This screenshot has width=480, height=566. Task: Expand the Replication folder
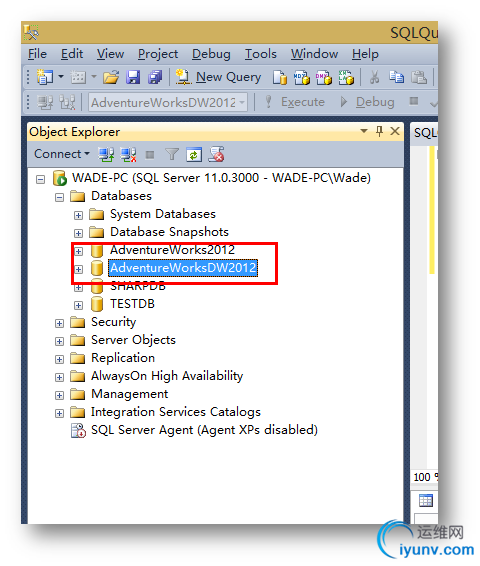[x=59, y=360]
